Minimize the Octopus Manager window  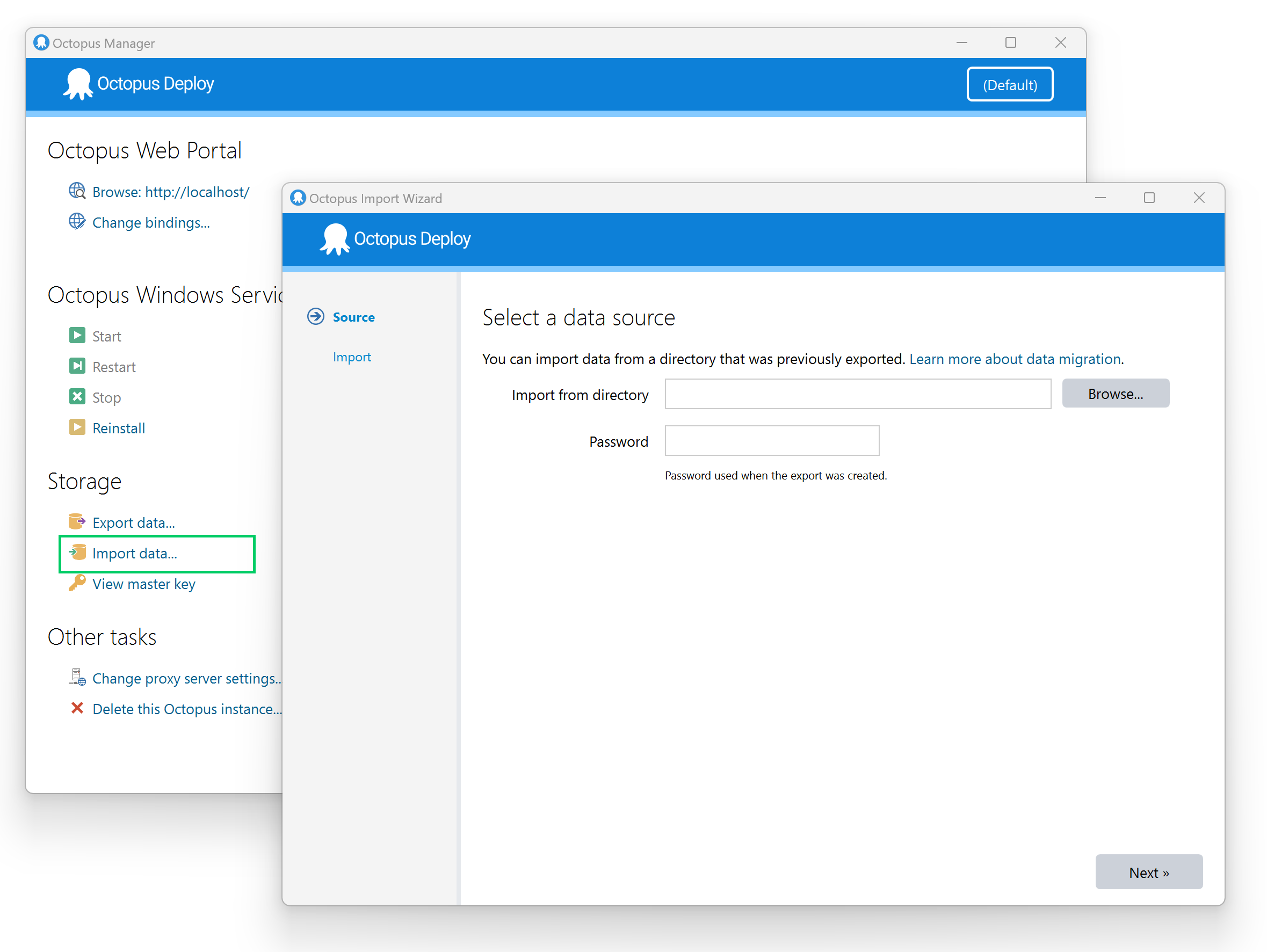point(961,42)
